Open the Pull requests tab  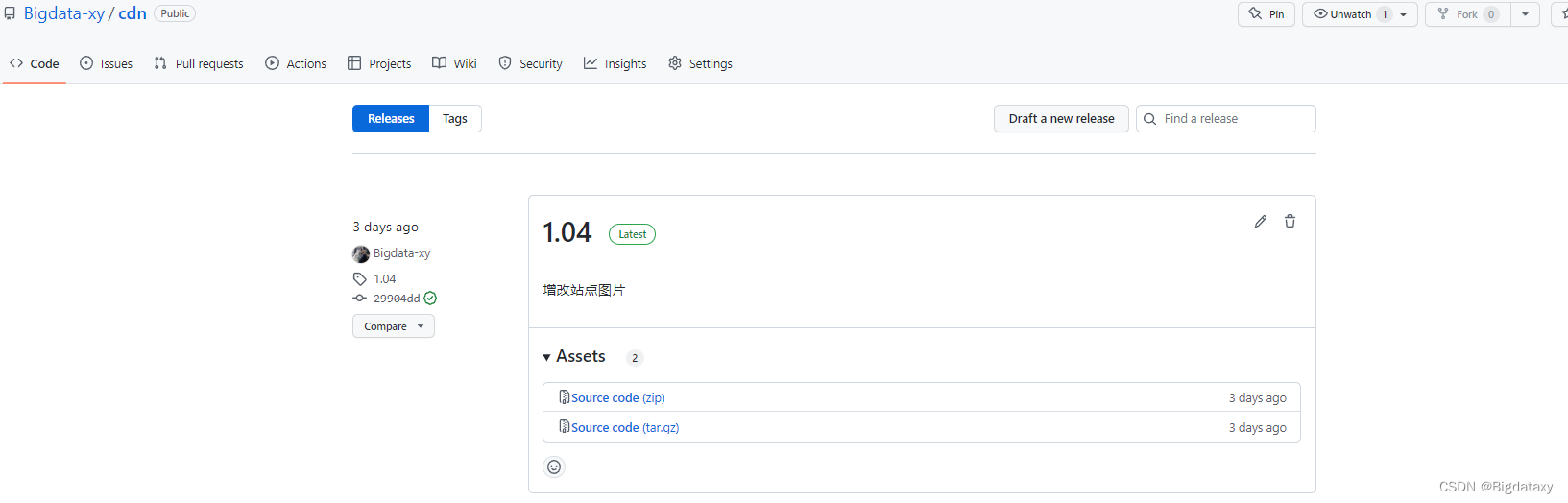(x=199, y=63)
